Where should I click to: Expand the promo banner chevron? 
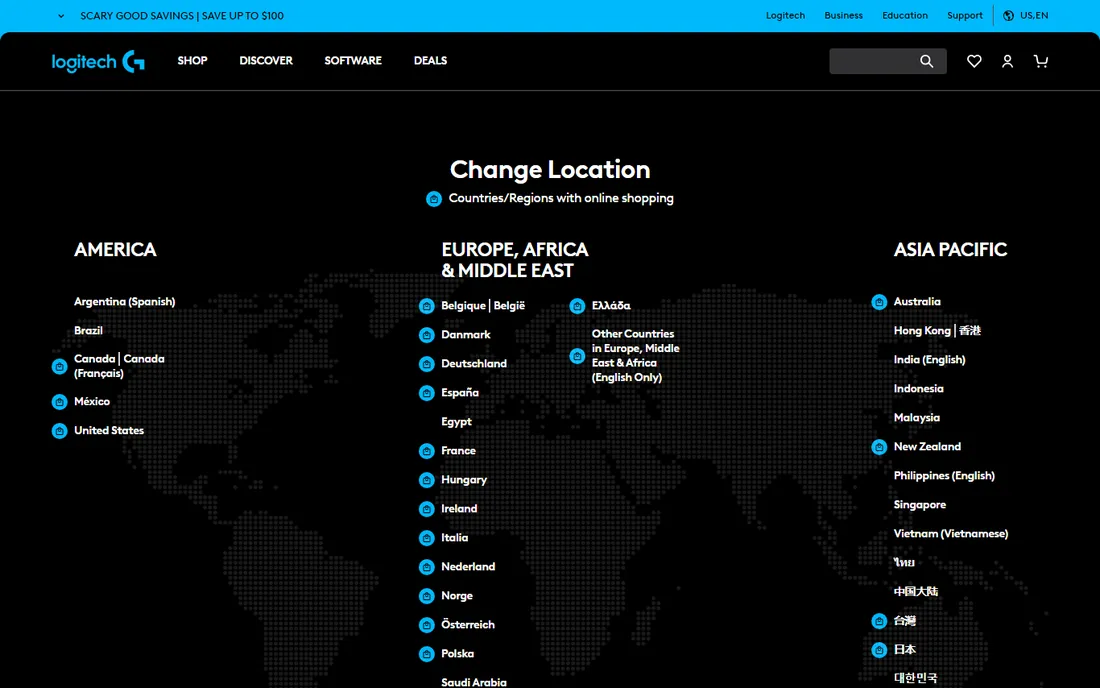click(61, 15)
